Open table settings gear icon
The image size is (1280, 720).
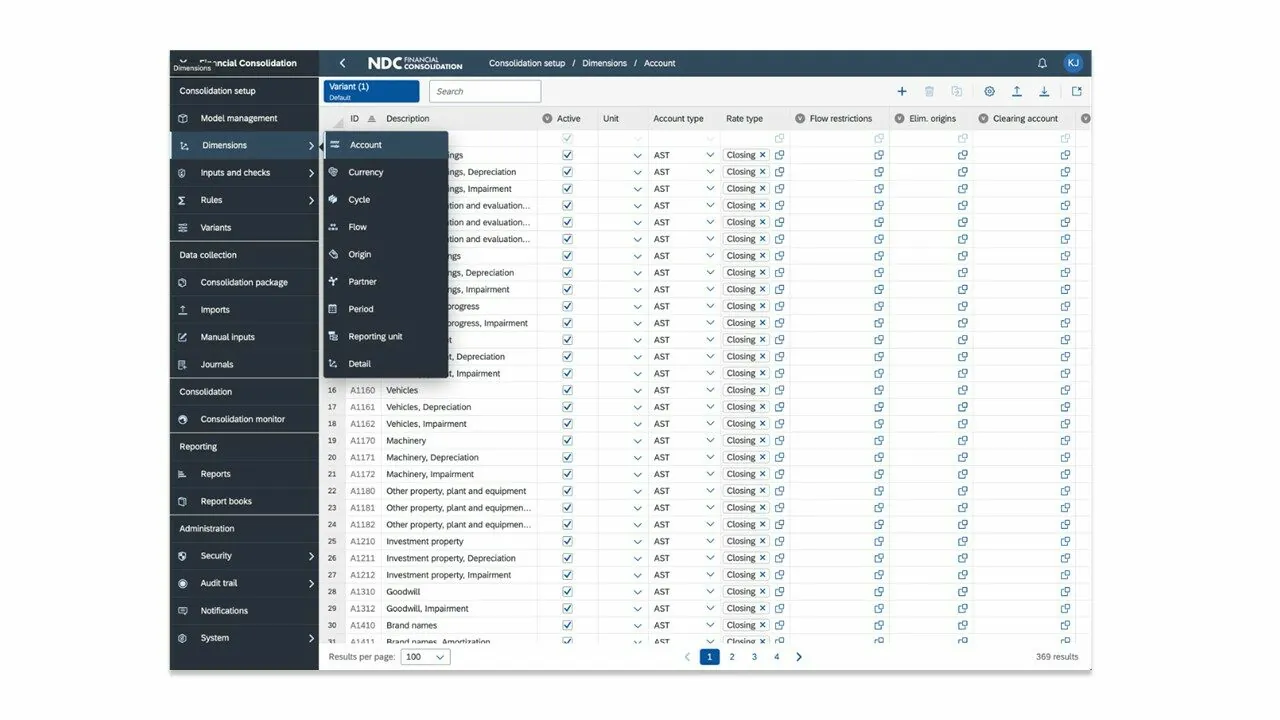(x=989, y=91)
